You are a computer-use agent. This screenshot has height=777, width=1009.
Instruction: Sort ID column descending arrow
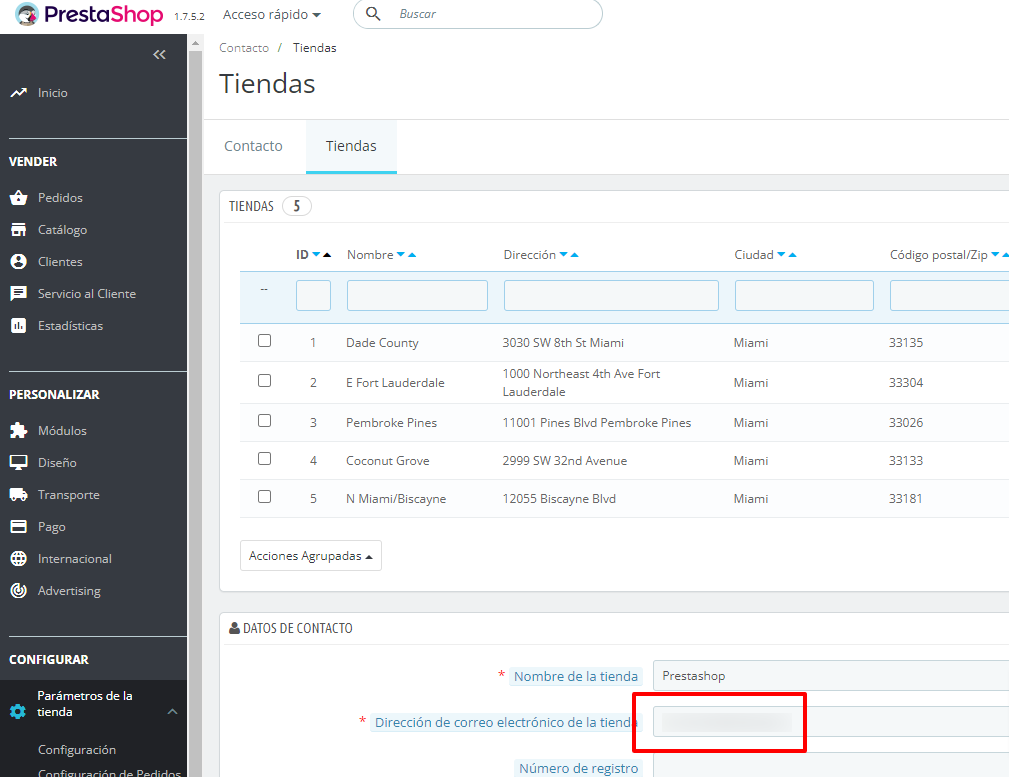tap(316, 255)
